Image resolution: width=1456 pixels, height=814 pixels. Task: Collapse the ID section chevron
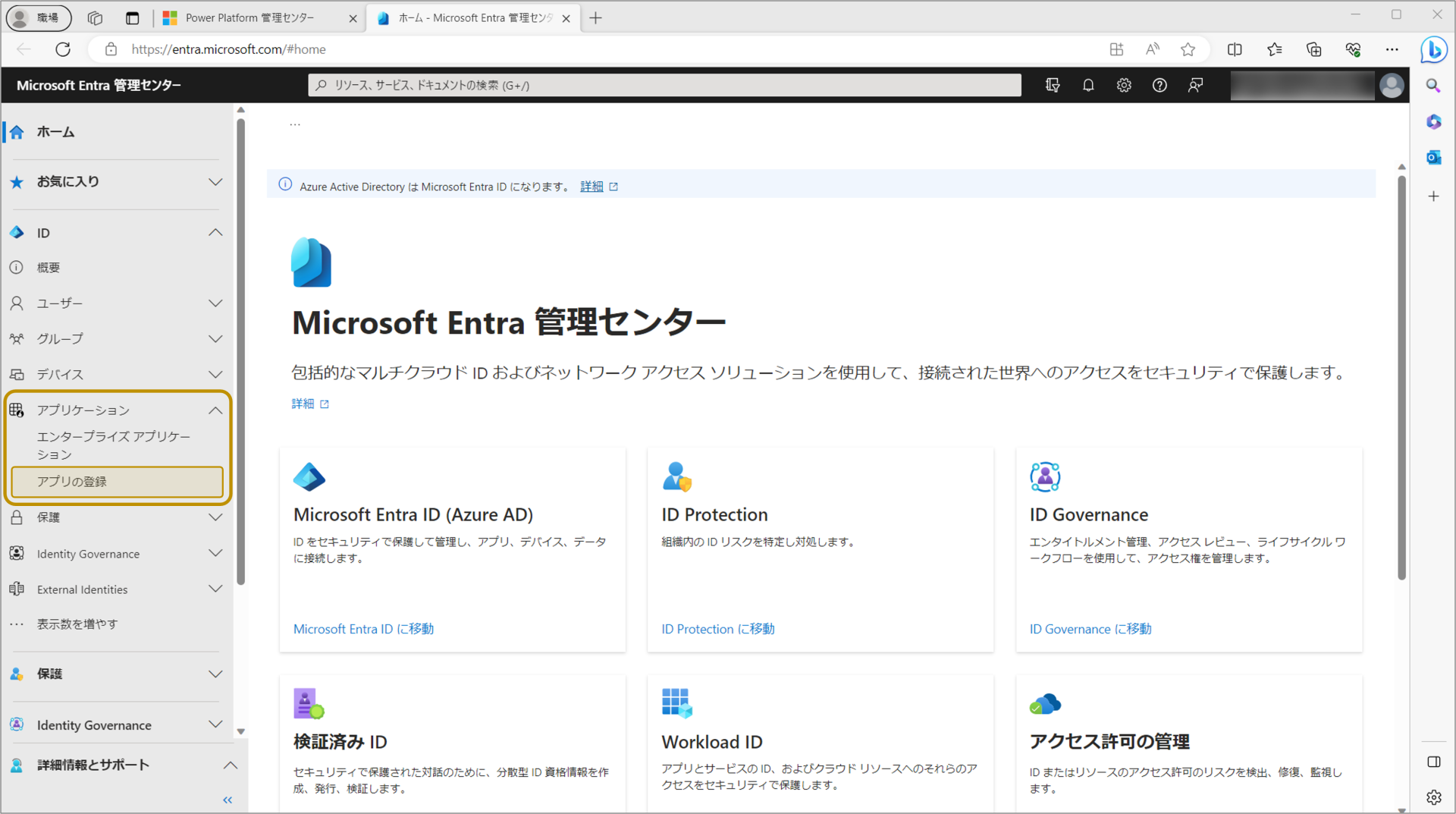coord(215,233)
